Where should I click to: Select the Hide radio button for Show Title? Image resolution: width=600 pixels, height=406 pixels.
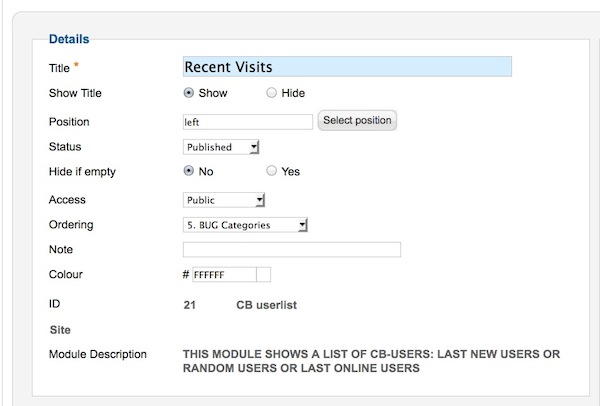tap(271, 93)
